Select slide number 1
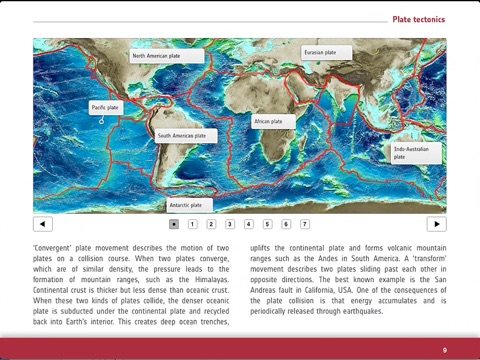This screenshot has width=480, height=360. (x=192, y=224)
